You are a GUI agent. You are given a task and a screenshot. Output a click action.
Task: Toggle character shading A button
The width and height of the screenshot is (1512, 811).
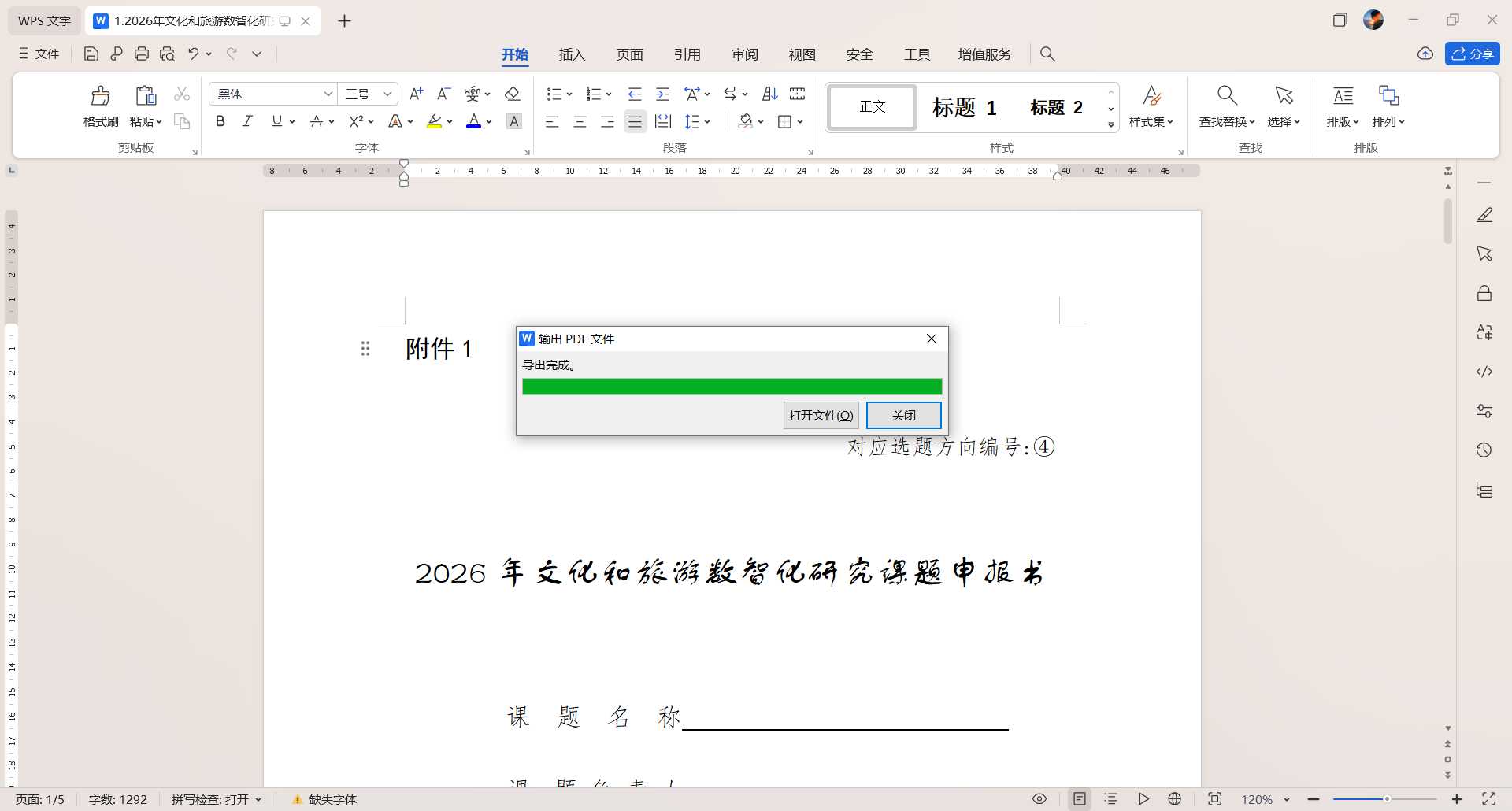point(514,121)
